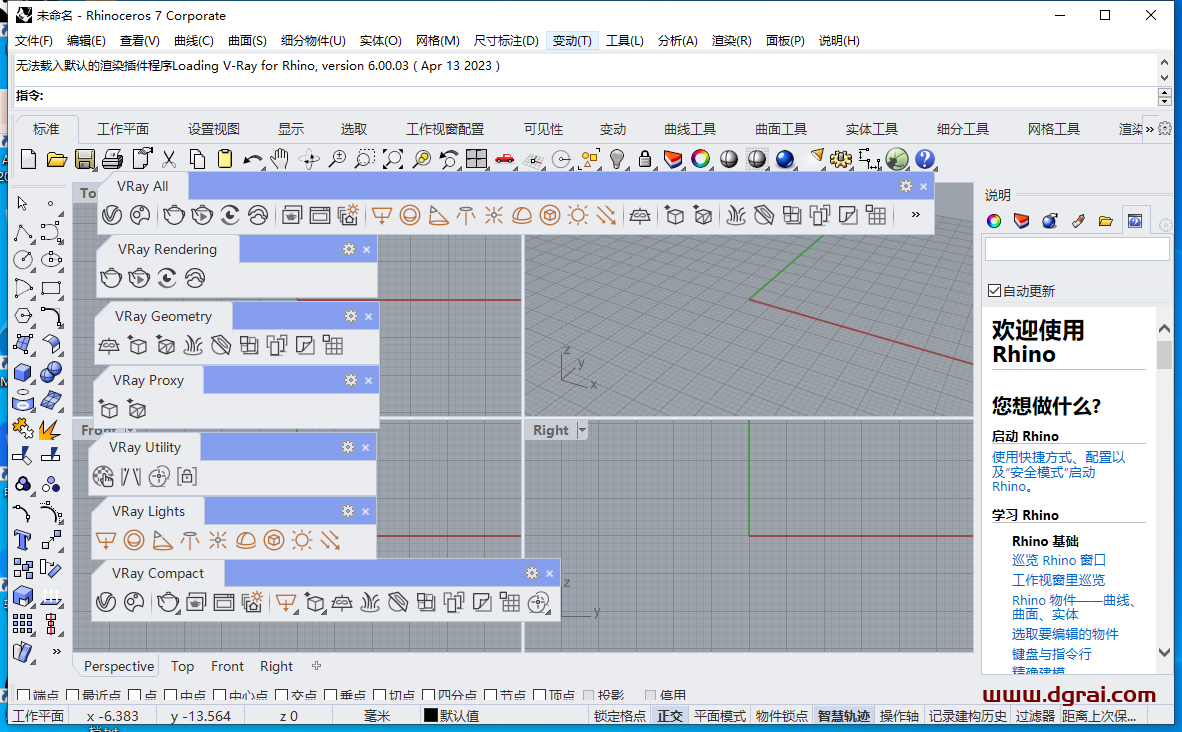Expand more toolbar tabs with the » chevron
Viewport: 1182px width, 732px height.
click(1150, 129)
